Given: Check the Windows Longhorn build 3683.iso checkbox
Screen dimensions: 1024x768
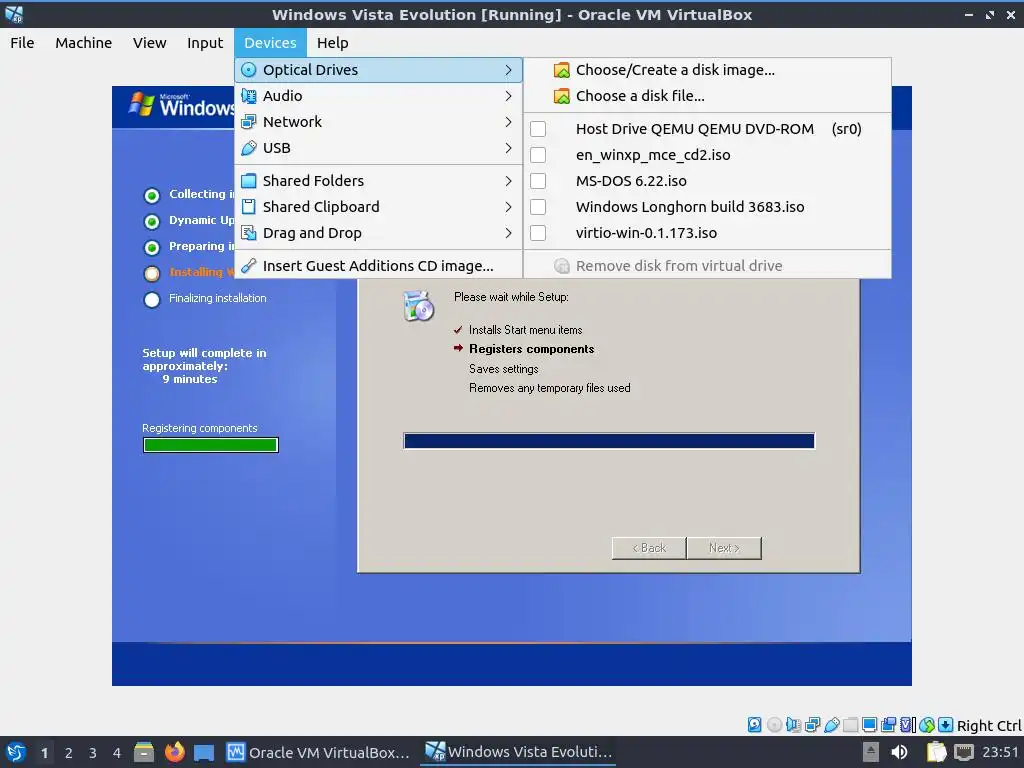Looking at the screenshot, I should coord(538,207).
